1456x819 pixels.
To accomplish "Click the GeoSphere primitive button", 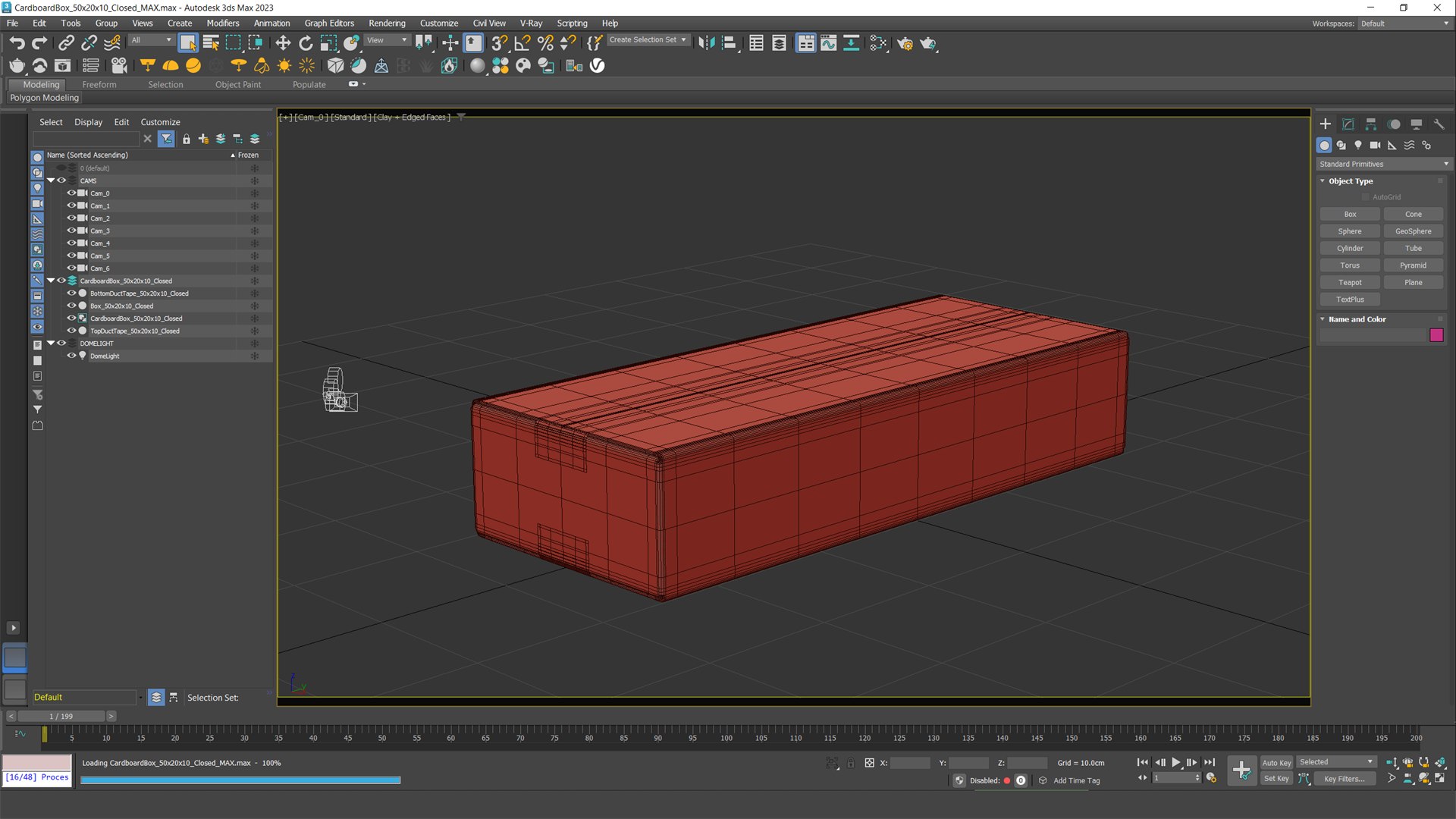I will pos(1413,231).
